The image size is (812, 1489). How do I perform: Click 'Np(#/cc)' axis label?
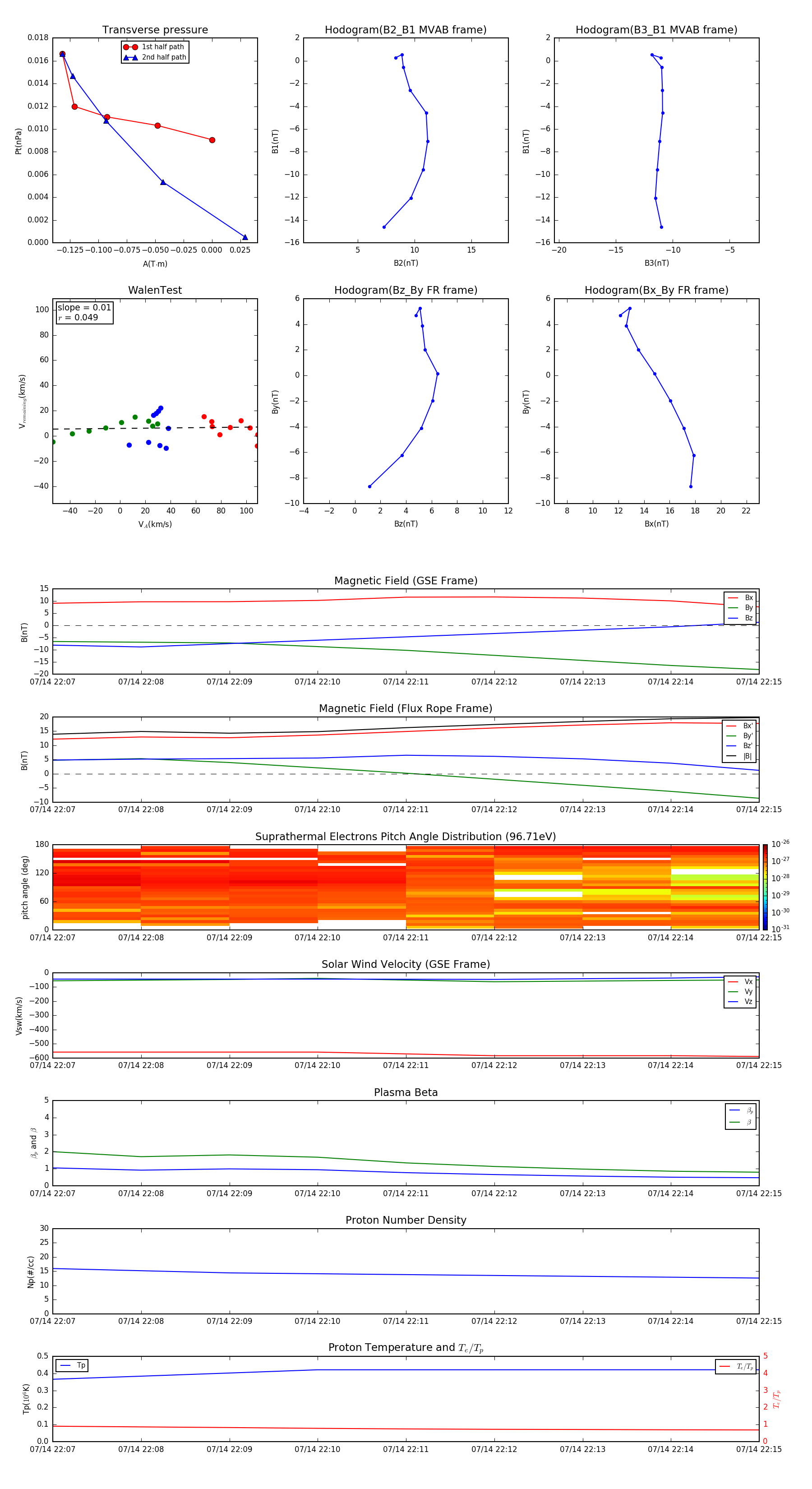(31, 1272)
